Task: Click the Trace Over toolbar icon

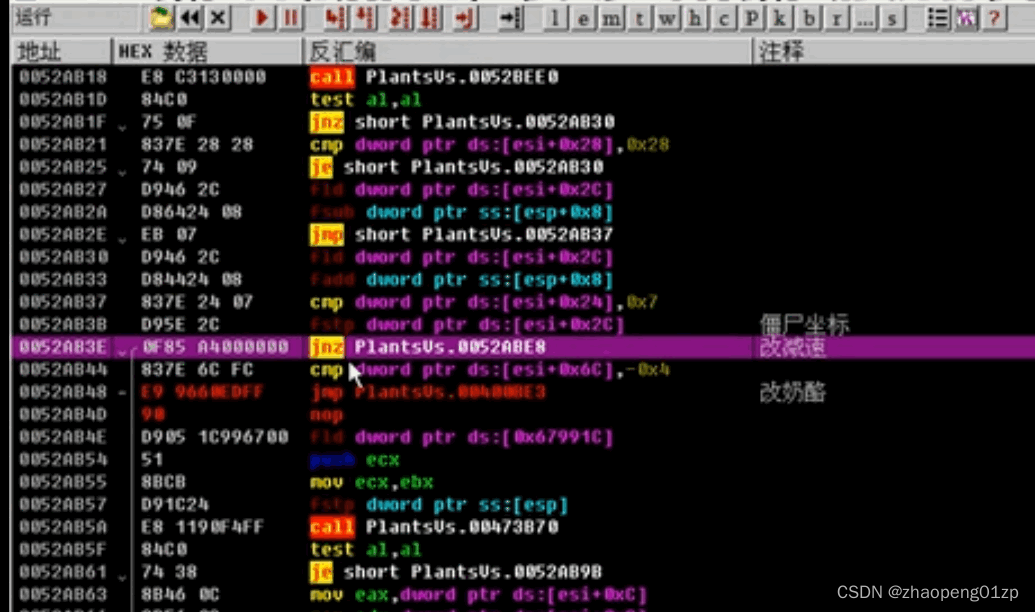Action: coord(429,18)
